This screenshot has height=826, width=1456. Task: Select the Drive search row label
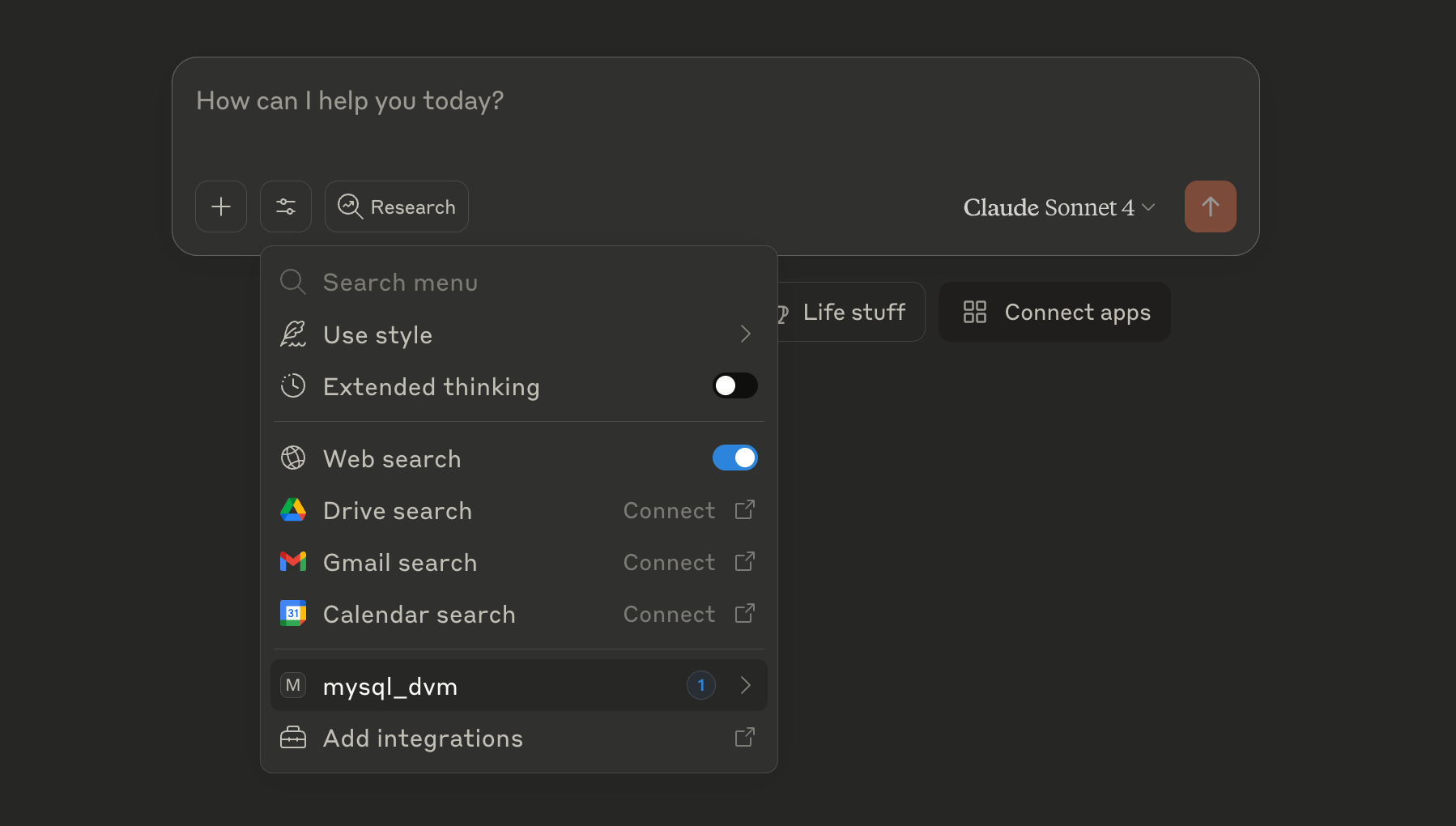(x=398, y=511)
